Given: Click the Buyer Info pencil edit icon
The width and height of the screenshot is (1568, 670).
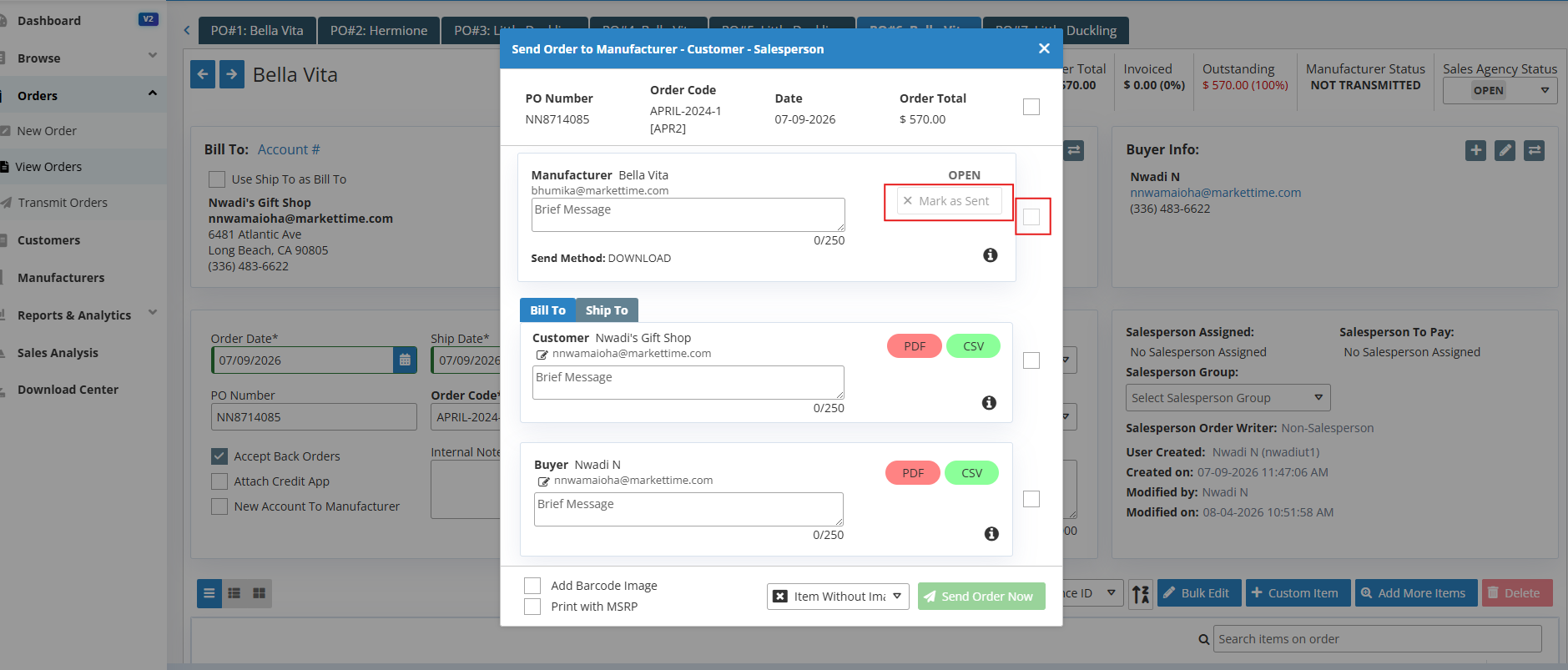Looking at the screenshot, I should point(1505,150).
